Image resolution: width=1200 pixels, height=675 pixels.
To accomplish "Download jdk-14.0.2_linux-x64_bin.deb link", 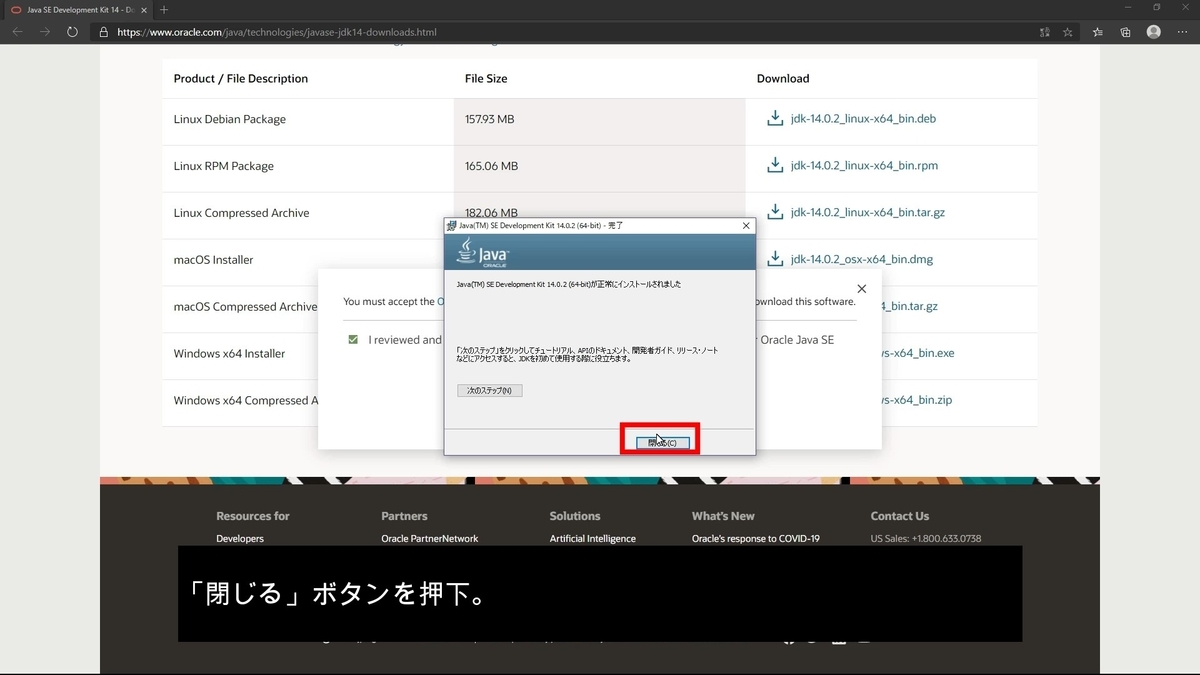I will 863,118.
